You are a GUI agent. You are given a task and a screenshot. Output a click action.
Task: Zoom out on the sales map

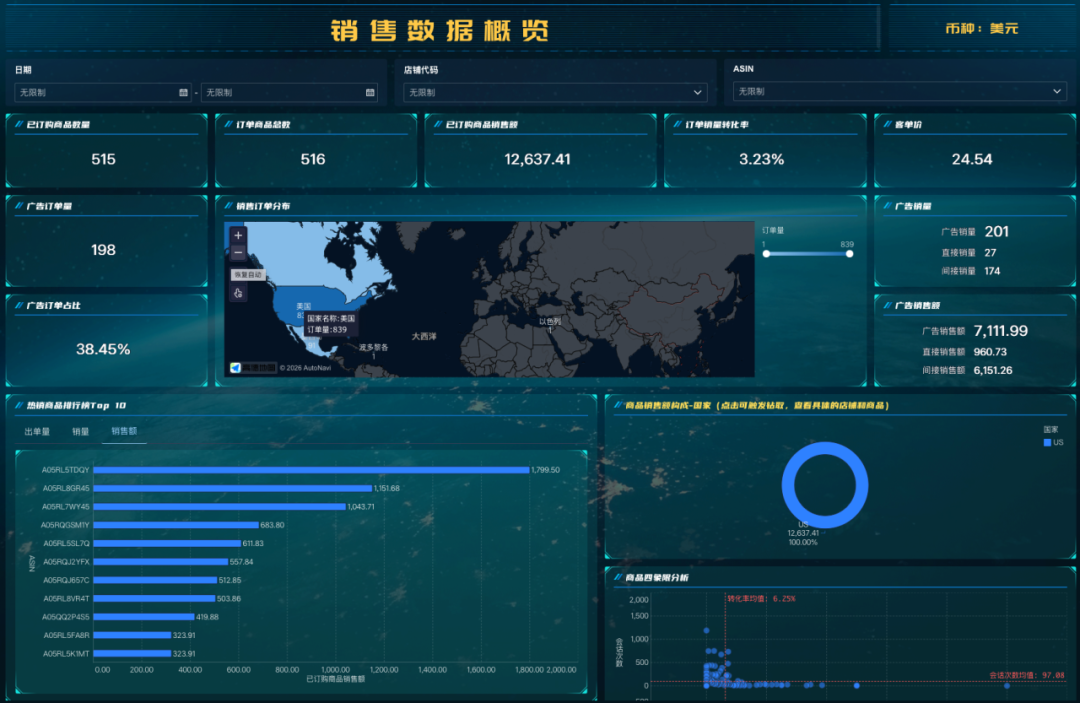[x=238, y=253]
